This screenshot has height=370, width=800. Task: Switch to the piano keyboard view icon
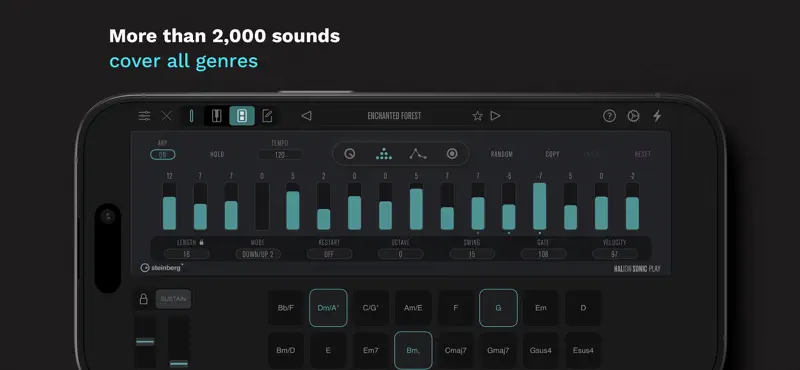tap(216, 116)
